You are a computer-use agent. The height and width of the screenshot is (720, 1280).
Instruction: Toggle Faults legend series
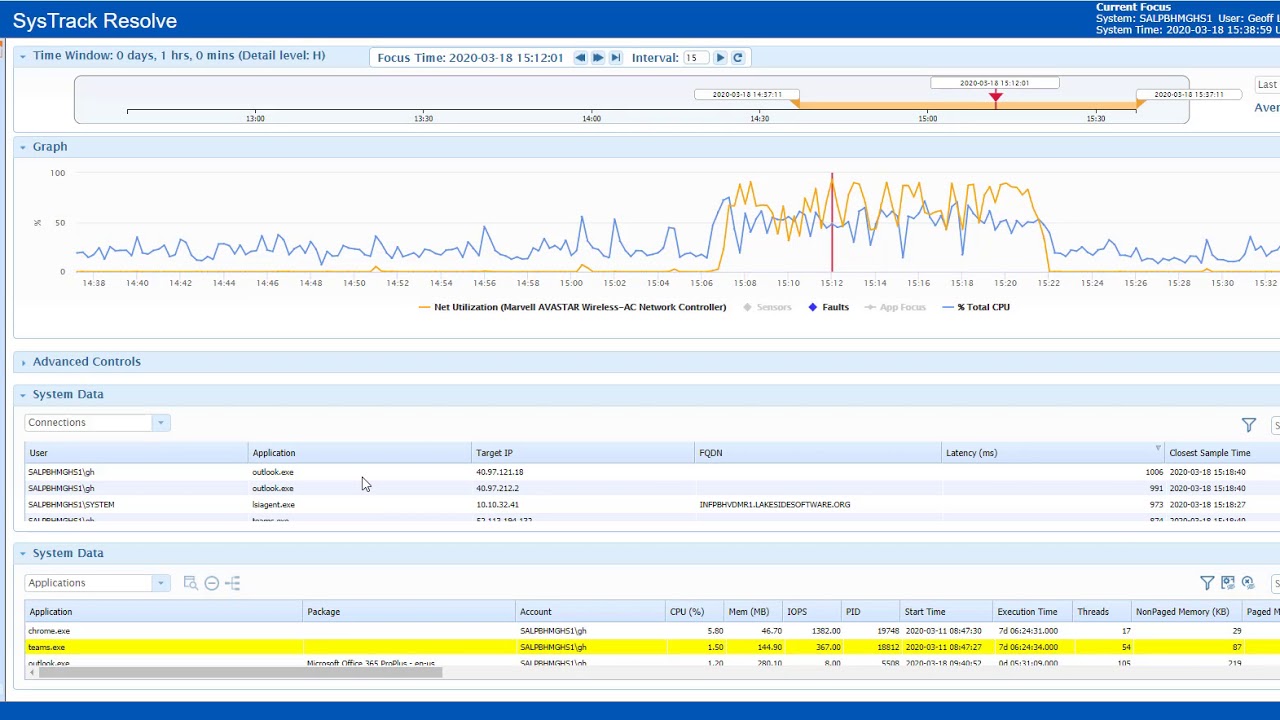click(x=828, y=307)
